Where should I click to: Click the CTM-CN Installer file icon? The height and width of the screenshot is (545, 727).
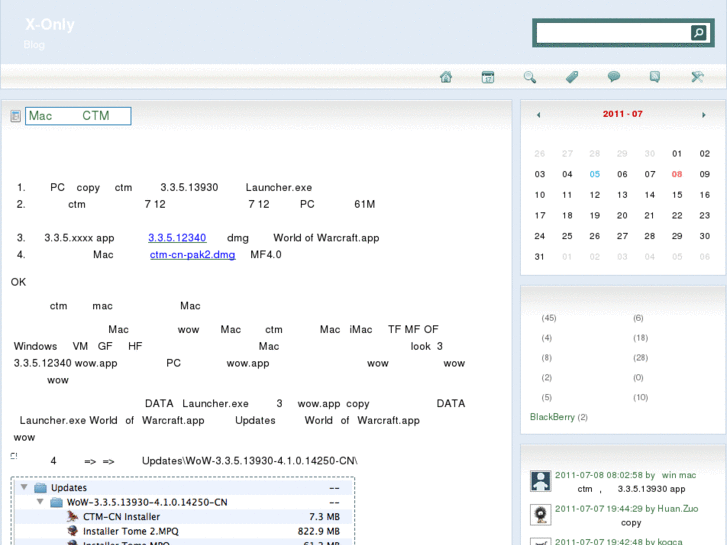click(x=72, y=516)
